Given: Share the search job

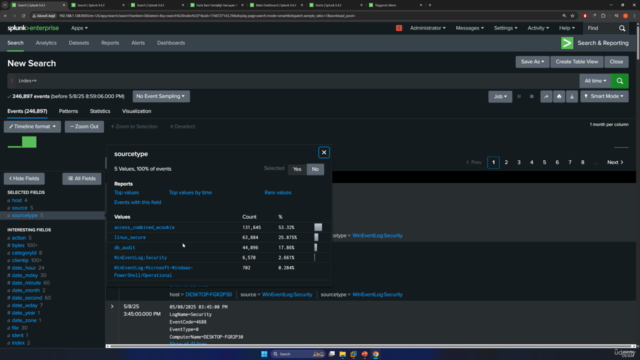Looking at the screenshot, I should (x=546, y=97).
